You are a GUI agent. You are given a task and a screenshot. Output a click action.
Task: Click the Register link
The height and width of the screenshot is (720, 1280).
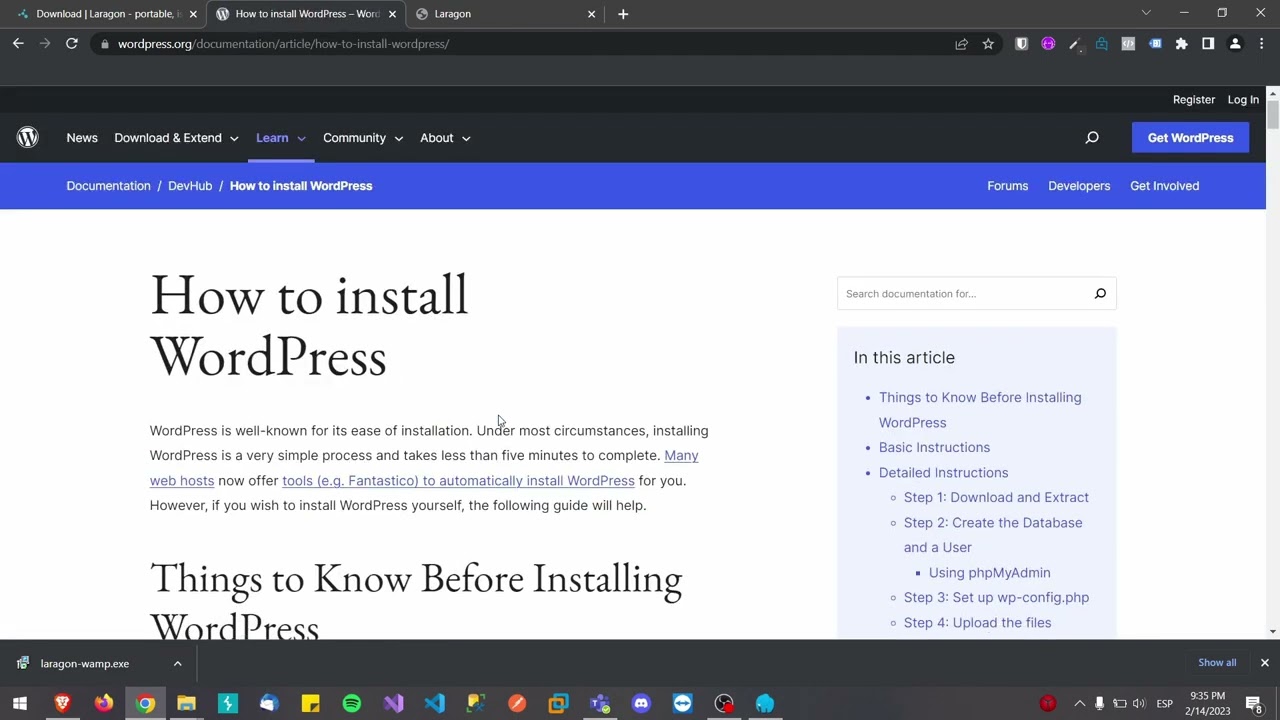1193,100
